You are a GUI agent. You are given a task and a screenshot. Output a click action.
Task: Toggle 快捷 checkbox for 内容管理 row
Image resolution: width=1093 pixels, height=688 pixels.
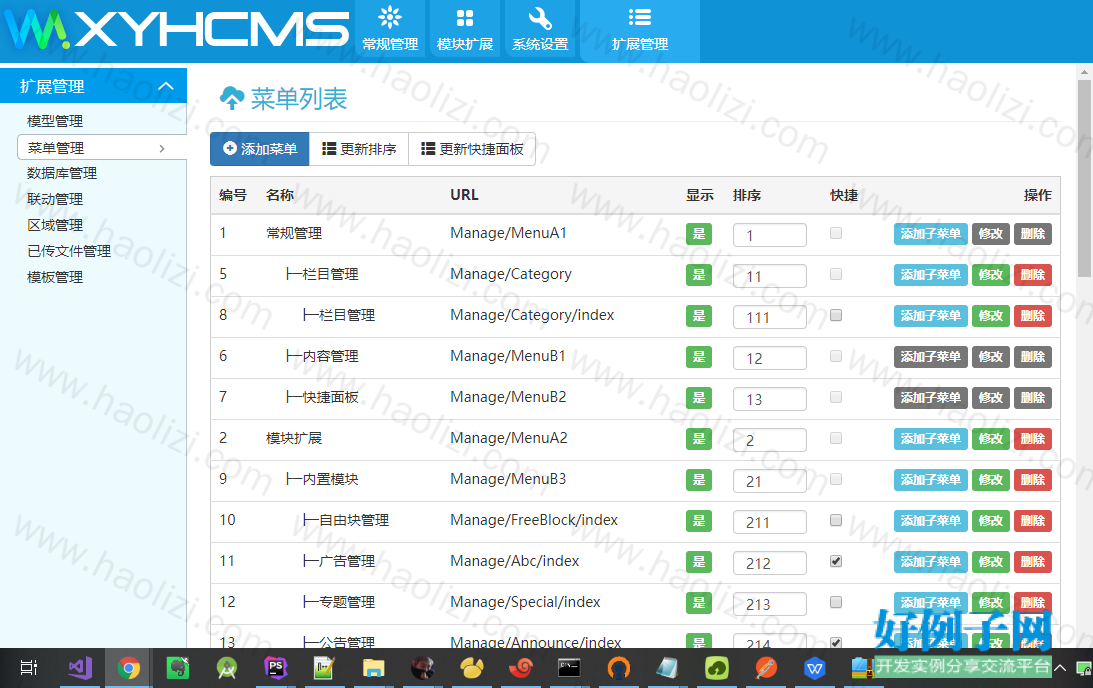[x=836, y=356]
